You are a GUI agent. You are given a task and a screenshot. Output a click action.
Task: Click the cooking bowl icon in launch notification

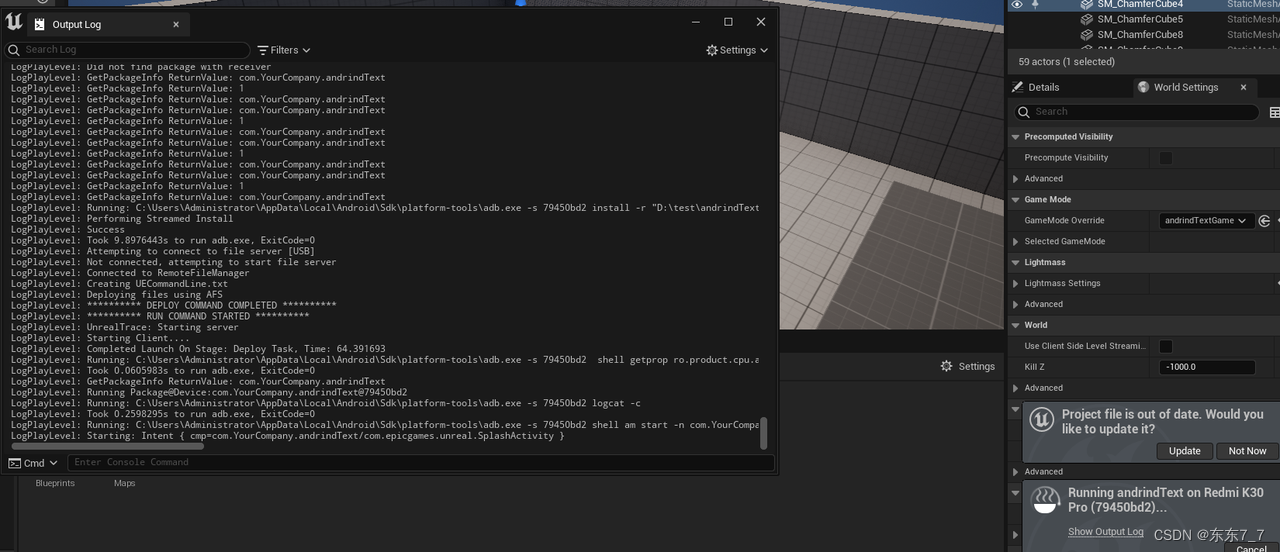pyautogui.click(x=1046, y=499)
